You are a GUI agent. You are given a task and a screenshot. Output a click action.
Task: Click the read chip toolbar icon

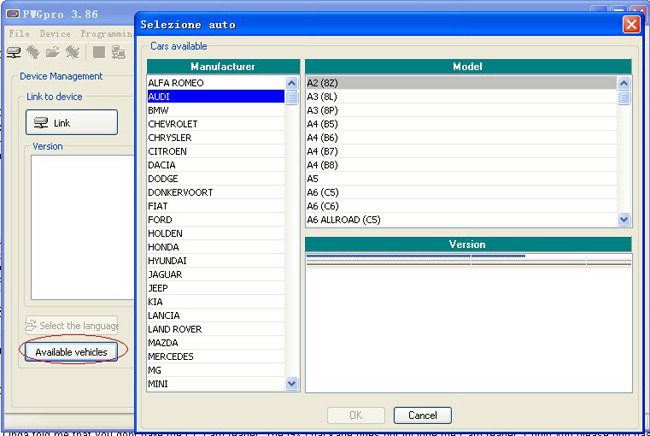click(33, 52)
